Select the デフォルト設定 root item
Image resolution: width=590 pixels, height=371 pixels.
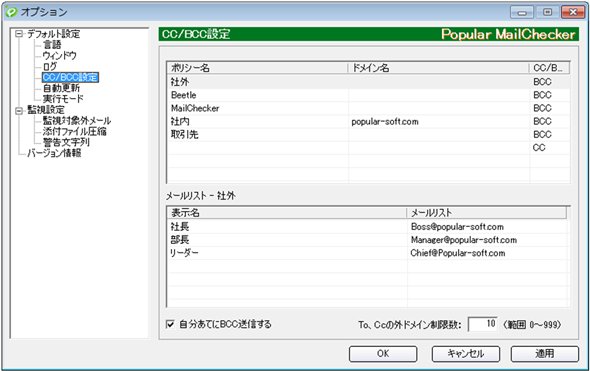pos(53,34)
